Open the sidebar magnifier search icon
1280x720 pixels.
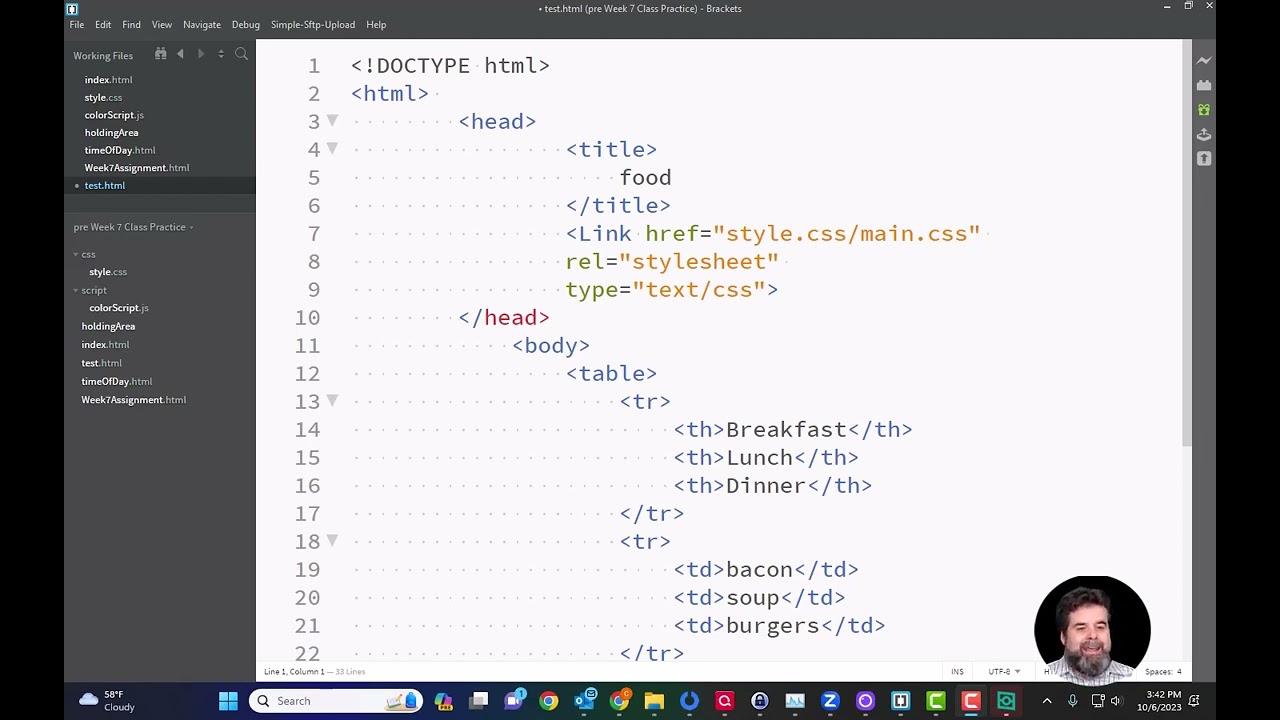pyautogui.click(x=241, y=54)
